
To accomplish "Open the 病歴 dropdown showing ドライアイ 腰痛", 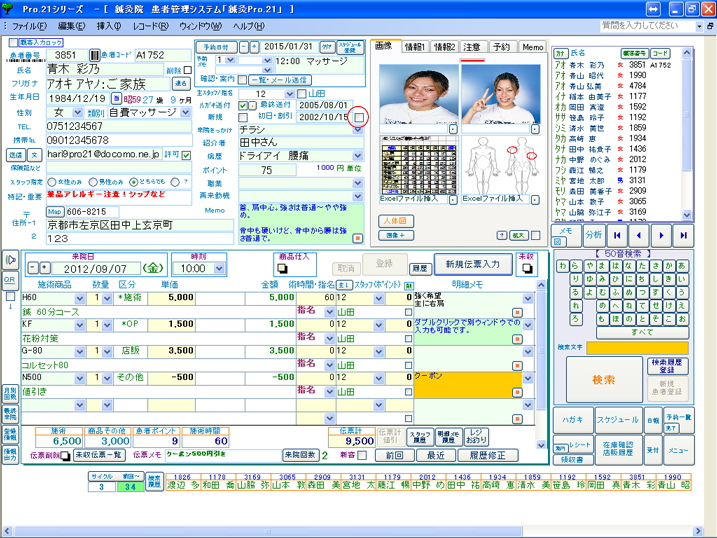I will coord(358,156).
